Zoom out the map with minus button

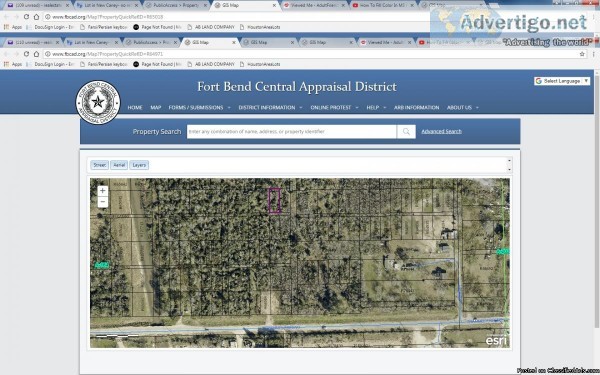(x=103, y=202)
